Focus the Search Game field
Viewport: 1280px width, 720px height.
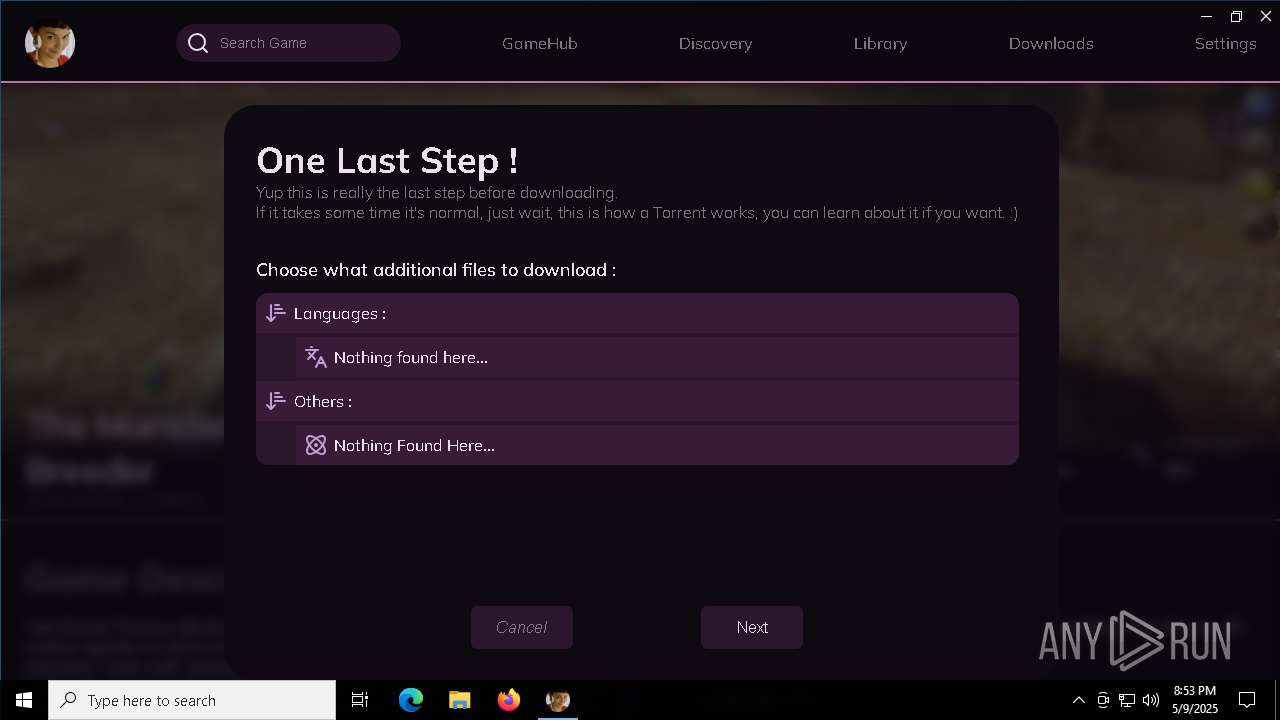288,43
